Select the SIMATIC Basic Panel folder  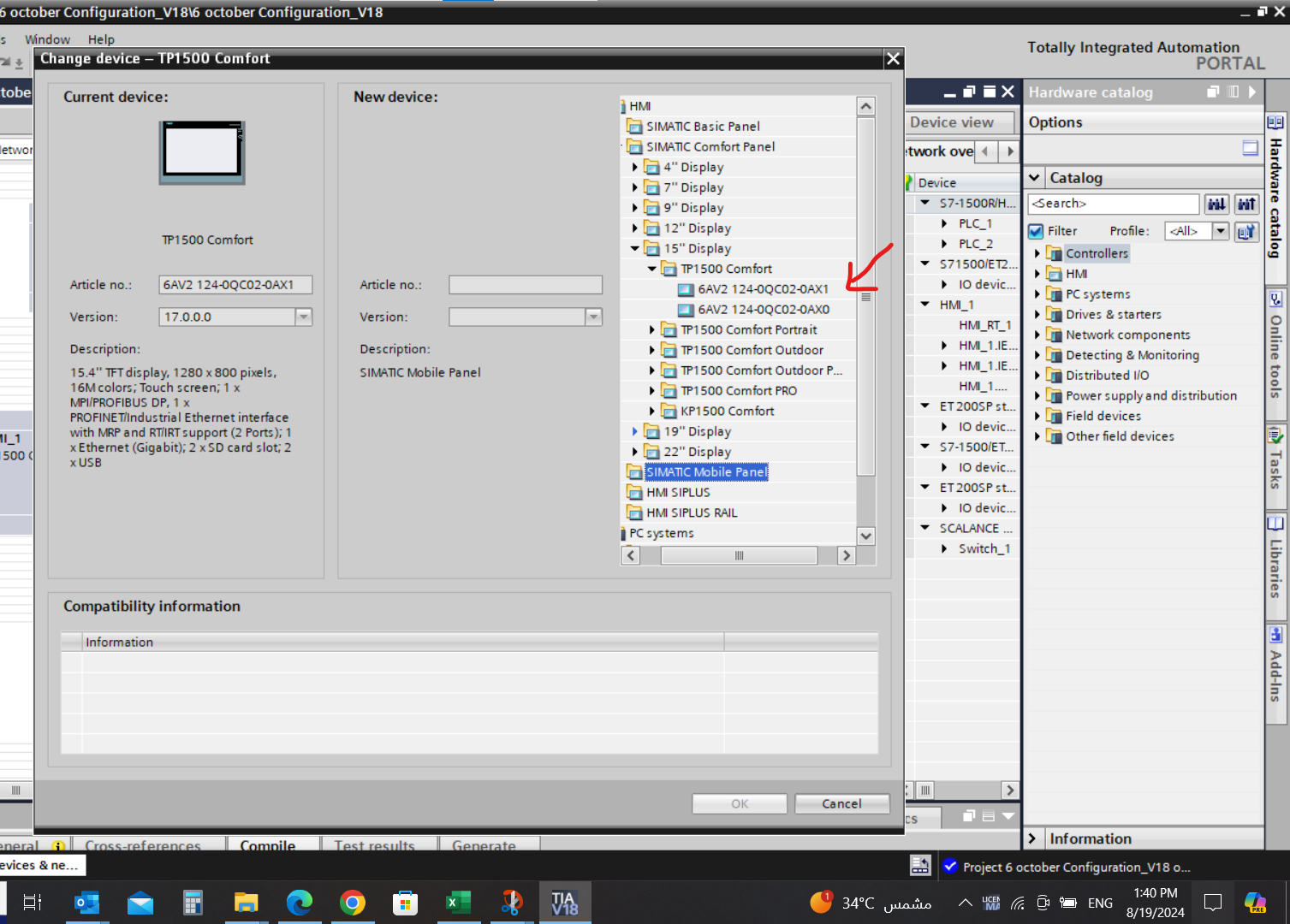702,127
